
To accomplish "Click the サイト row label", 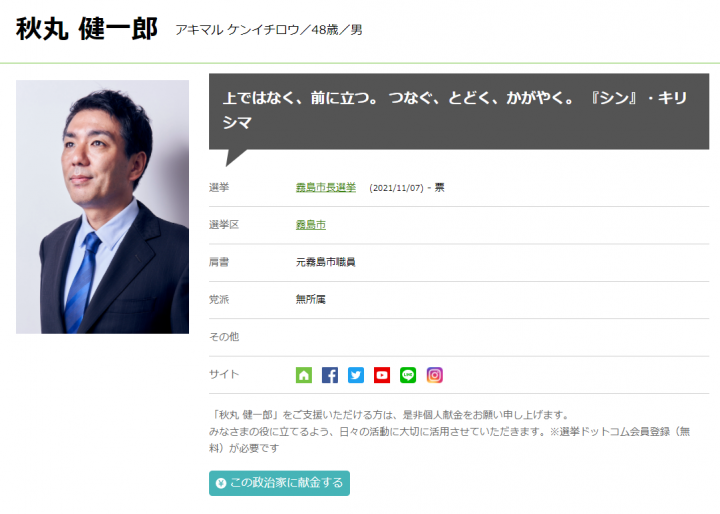I will [224, 374].
